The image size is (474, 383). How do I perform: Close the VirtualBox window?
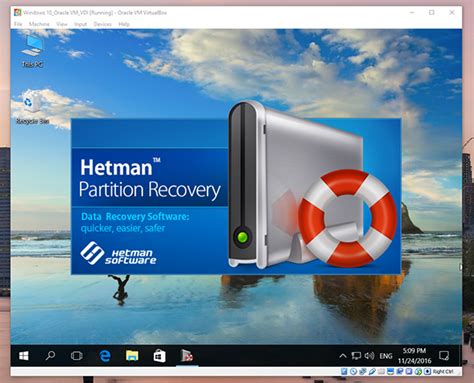[x=452, y=13]
